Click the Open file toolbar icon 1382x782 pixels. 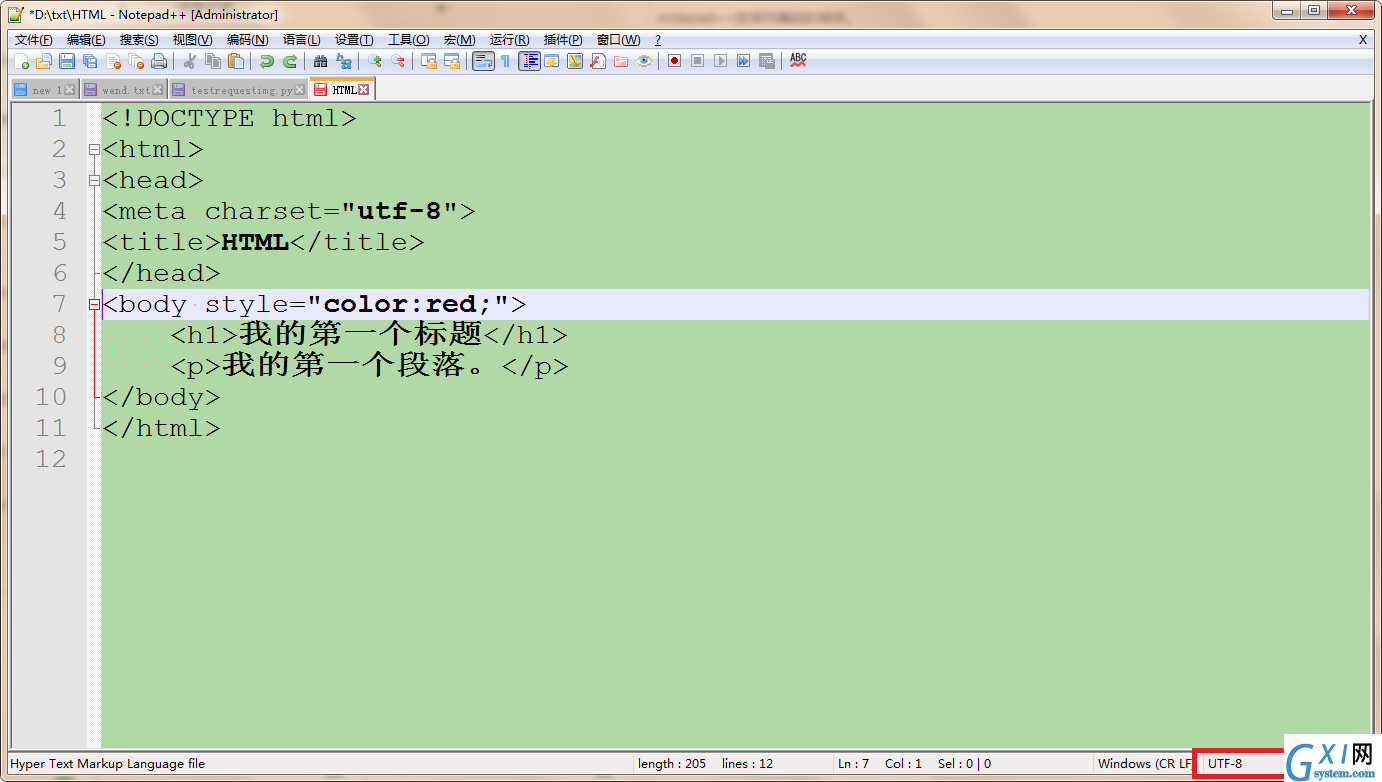(x=44, y=61)
